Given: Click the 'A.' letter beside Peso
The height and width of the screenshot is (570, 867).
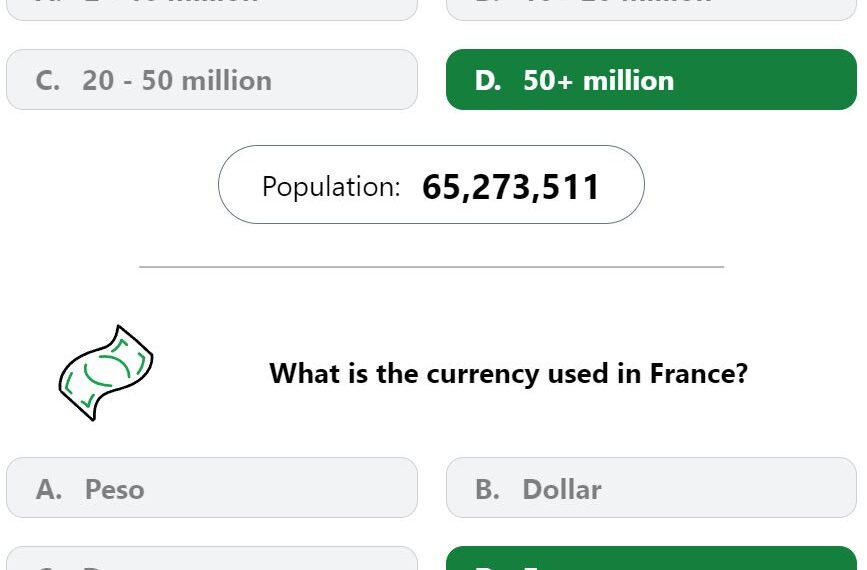Looking at the screenshot, I should [x=49, y=490].
